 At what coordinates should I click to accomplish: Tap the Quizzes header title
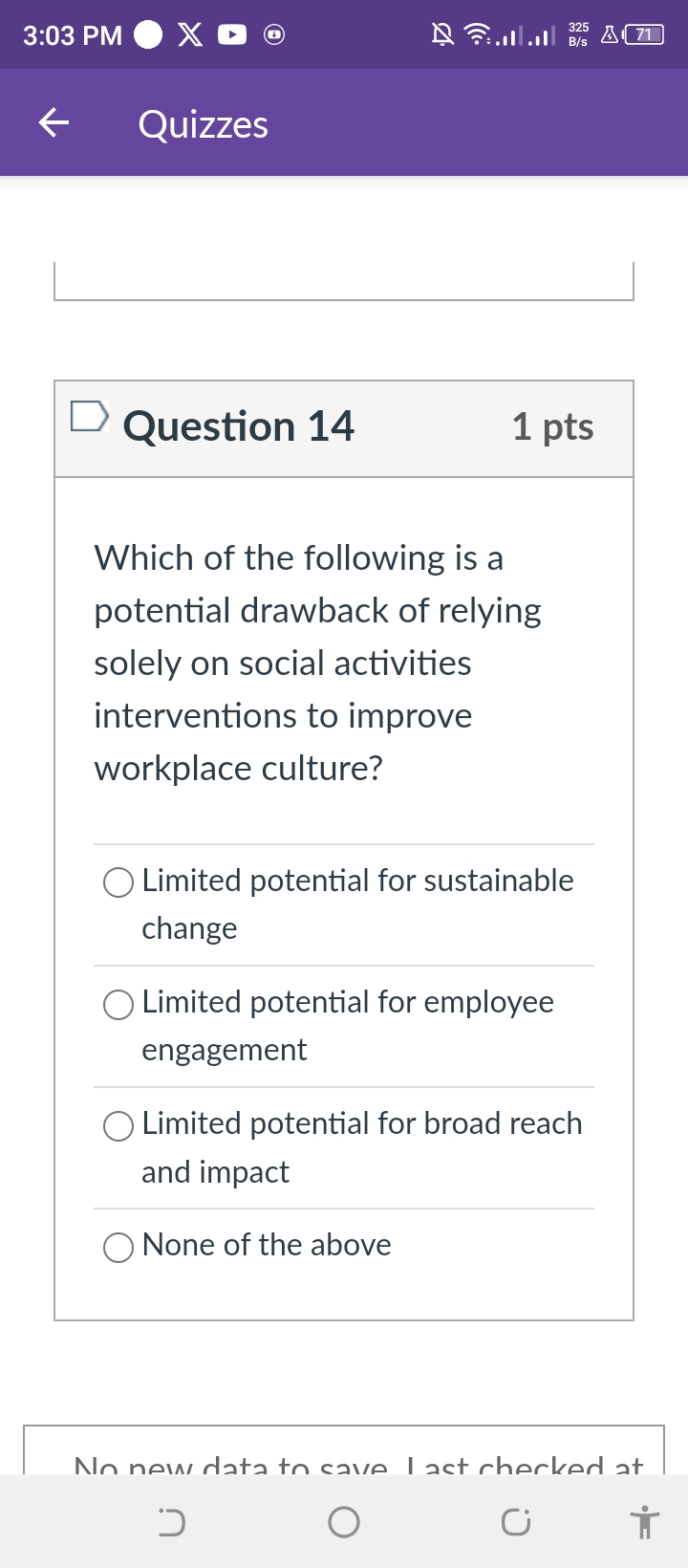click(x=203, y=124)
